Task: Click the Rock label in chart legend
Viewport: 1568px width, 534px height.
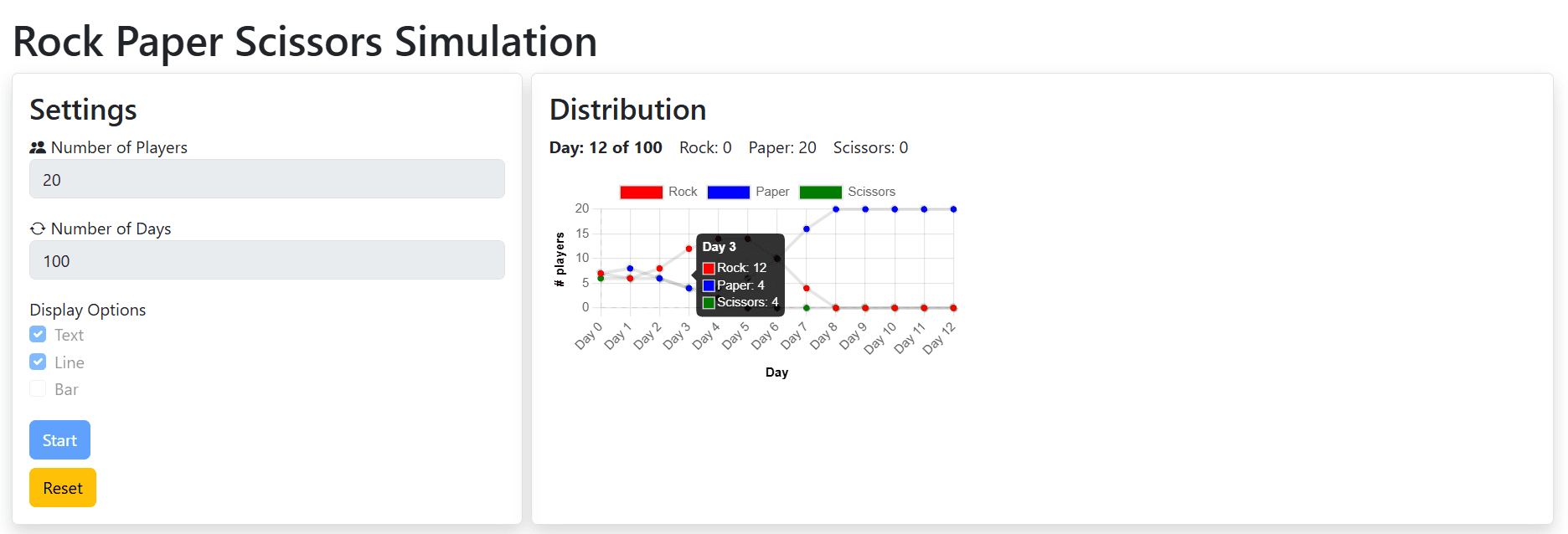Action: pos(683,192)
